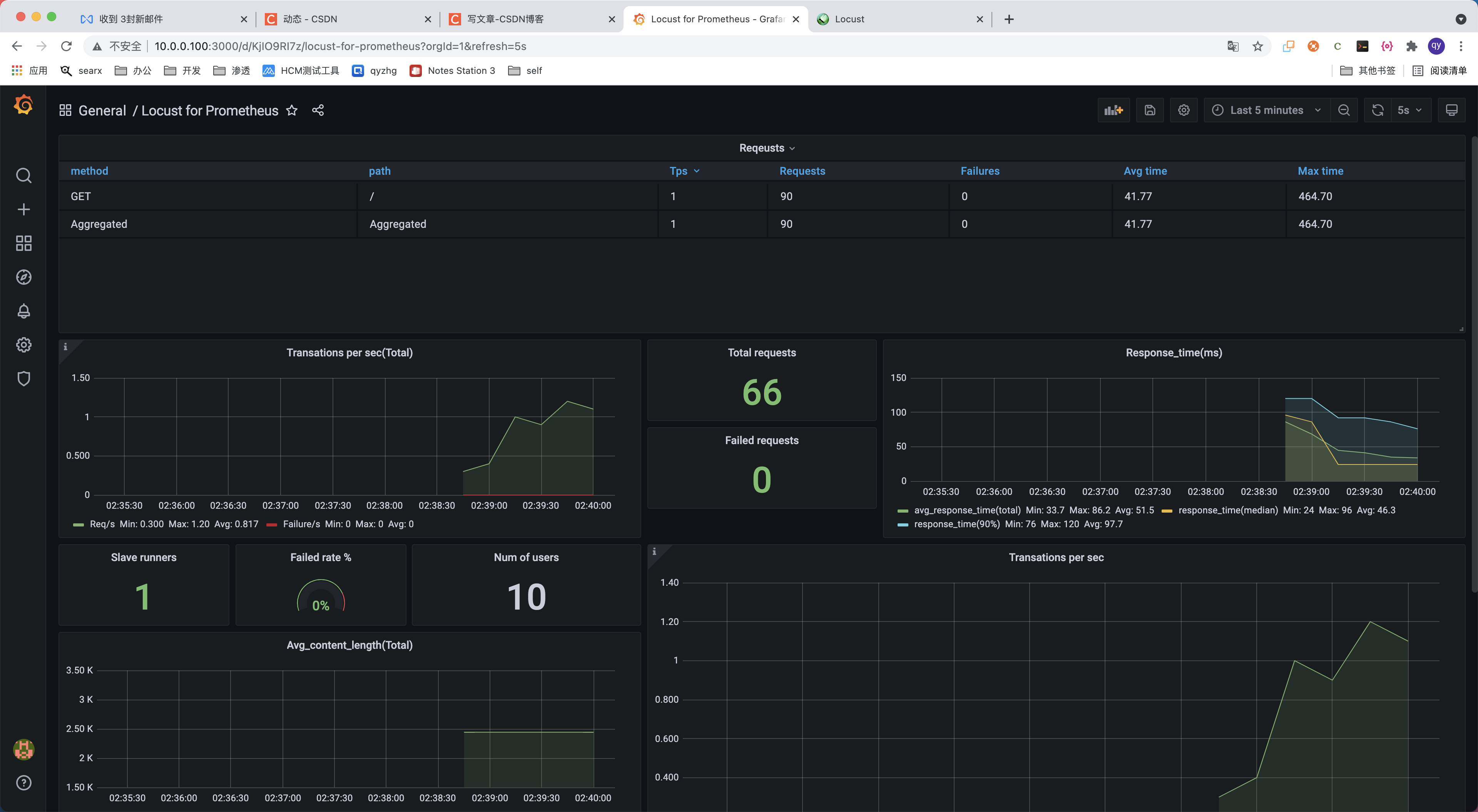Open Server Admin shield icon
Image resolution: width=1478 pixels, height=812 pixels.
(x=23, y=379)
